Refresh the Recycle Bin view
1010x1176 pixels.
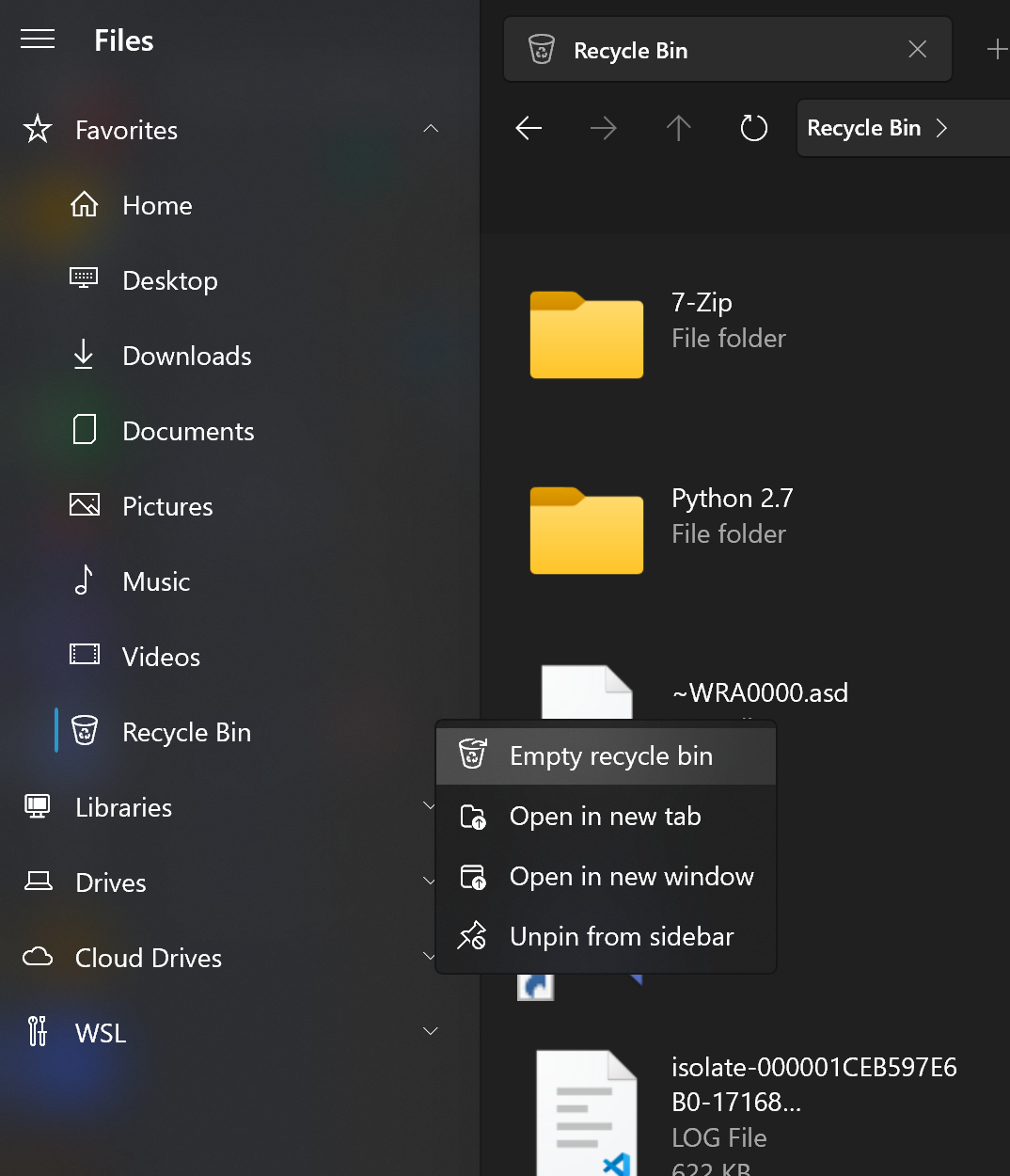[x=753, y=128]
